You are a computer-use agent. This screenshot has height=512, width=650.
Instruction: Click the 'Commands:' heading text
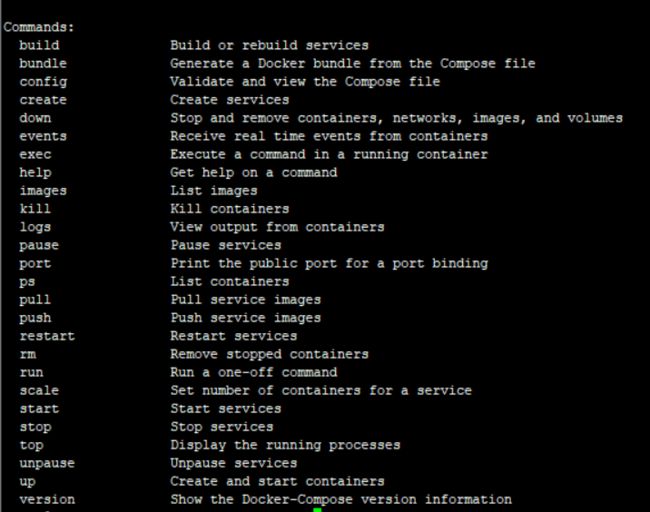[x=39, y=27]
